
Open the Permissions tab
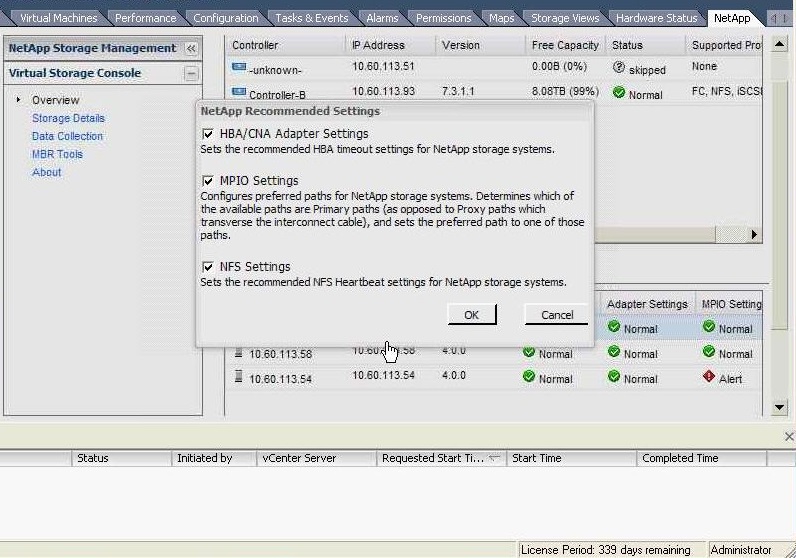[443, 18]
